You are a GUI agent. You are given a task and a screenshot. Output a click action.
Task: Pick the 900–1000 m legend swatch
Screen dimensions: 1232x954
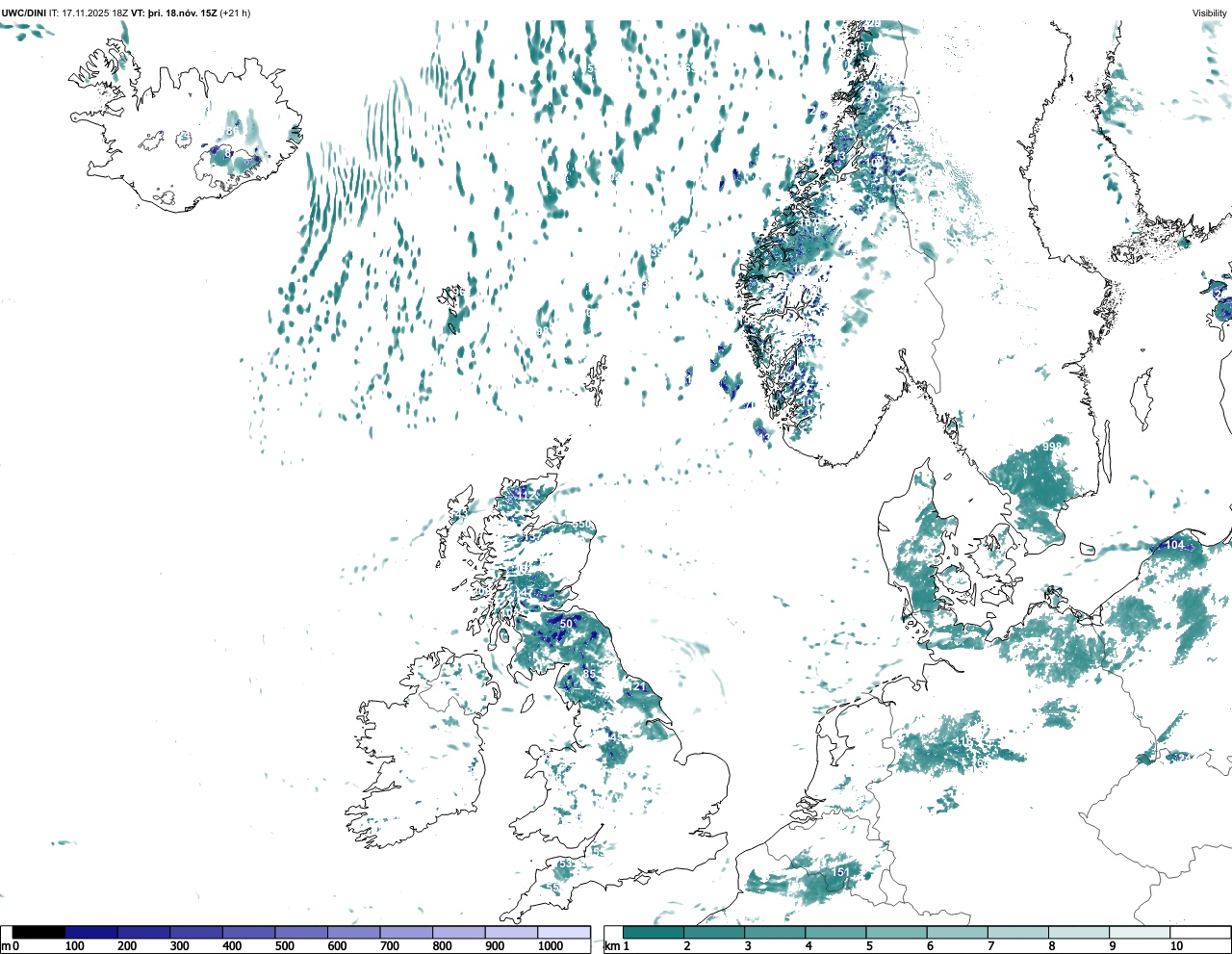(x=511, y=932)
